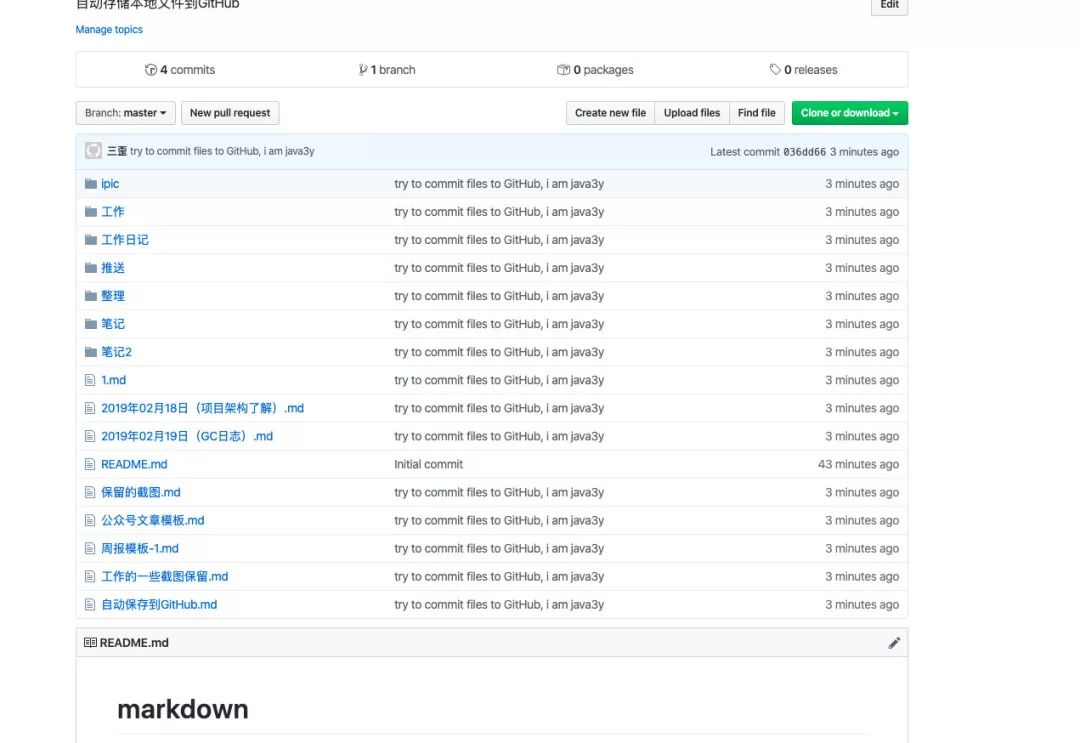
Task: Open the 自动保存到GitHub.md file
Action: click(x=159, y=605)
